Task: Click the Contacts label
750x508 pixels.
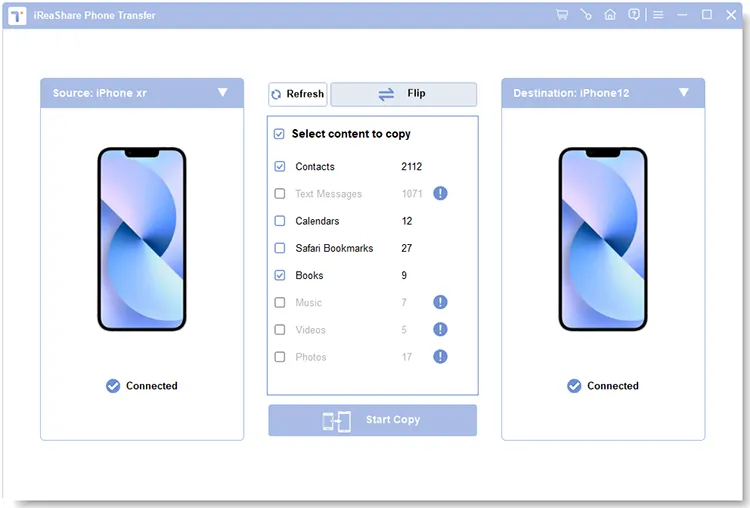Action: (315, 166)
